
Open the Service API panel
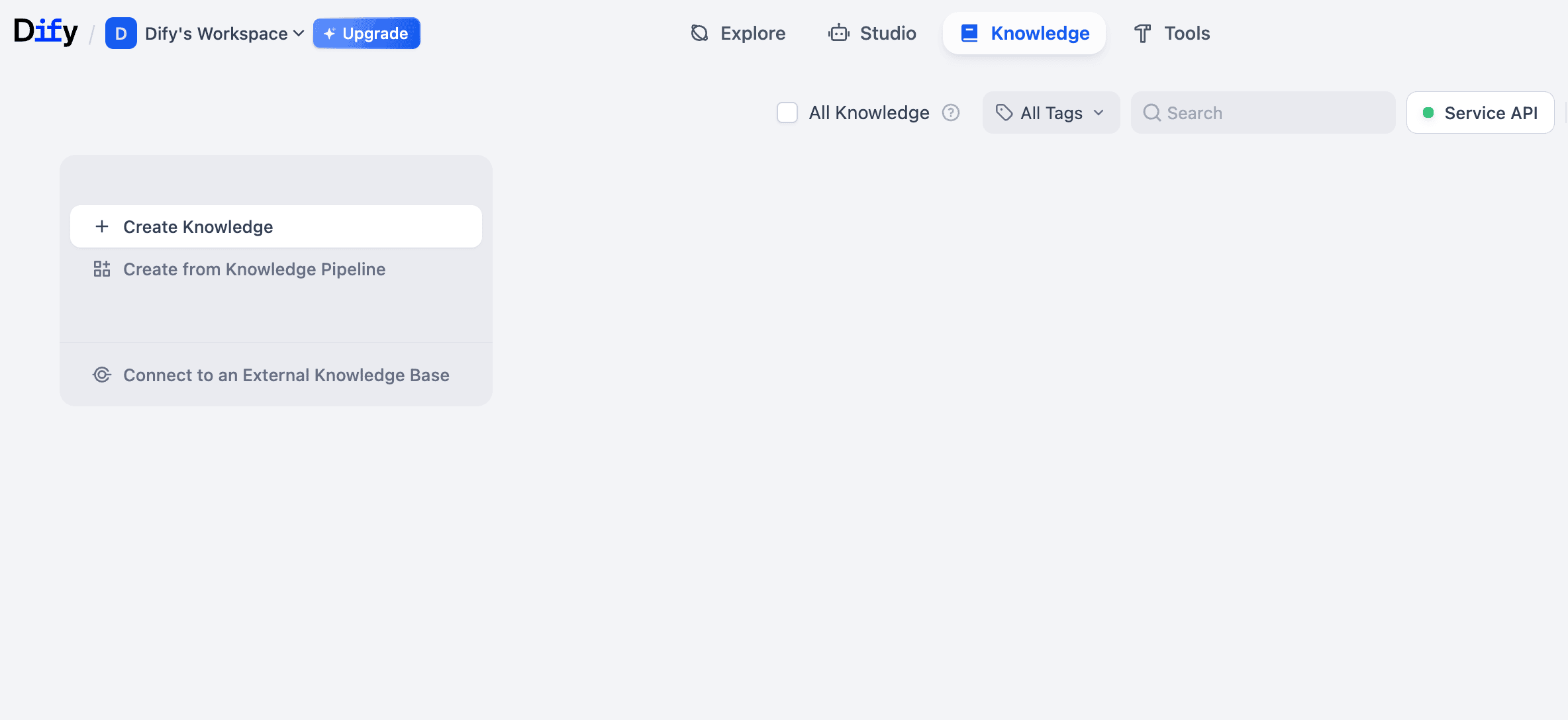[x=1480, y=112]
